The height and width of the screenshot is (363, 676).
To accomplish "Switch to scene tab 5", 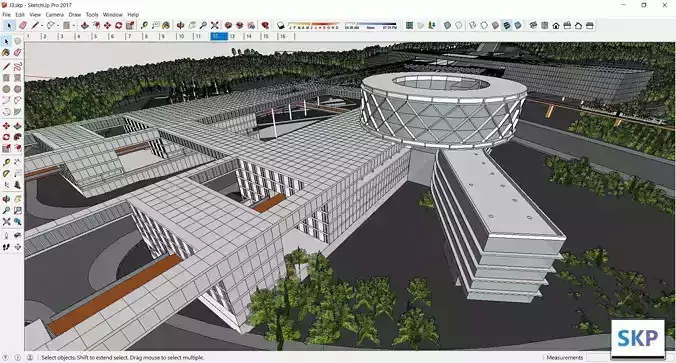I will pos(96,37).
